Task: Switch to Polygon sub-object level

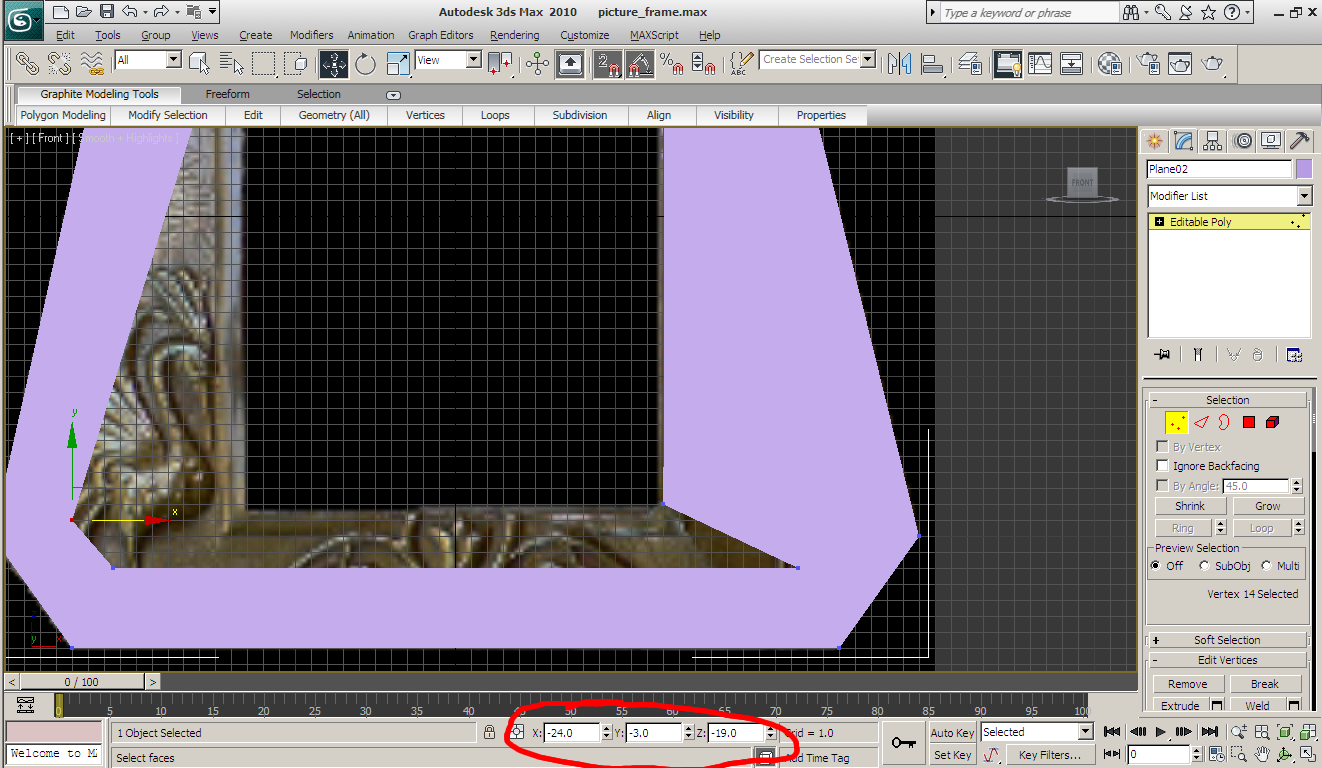Action: (x=1249, y=423)
